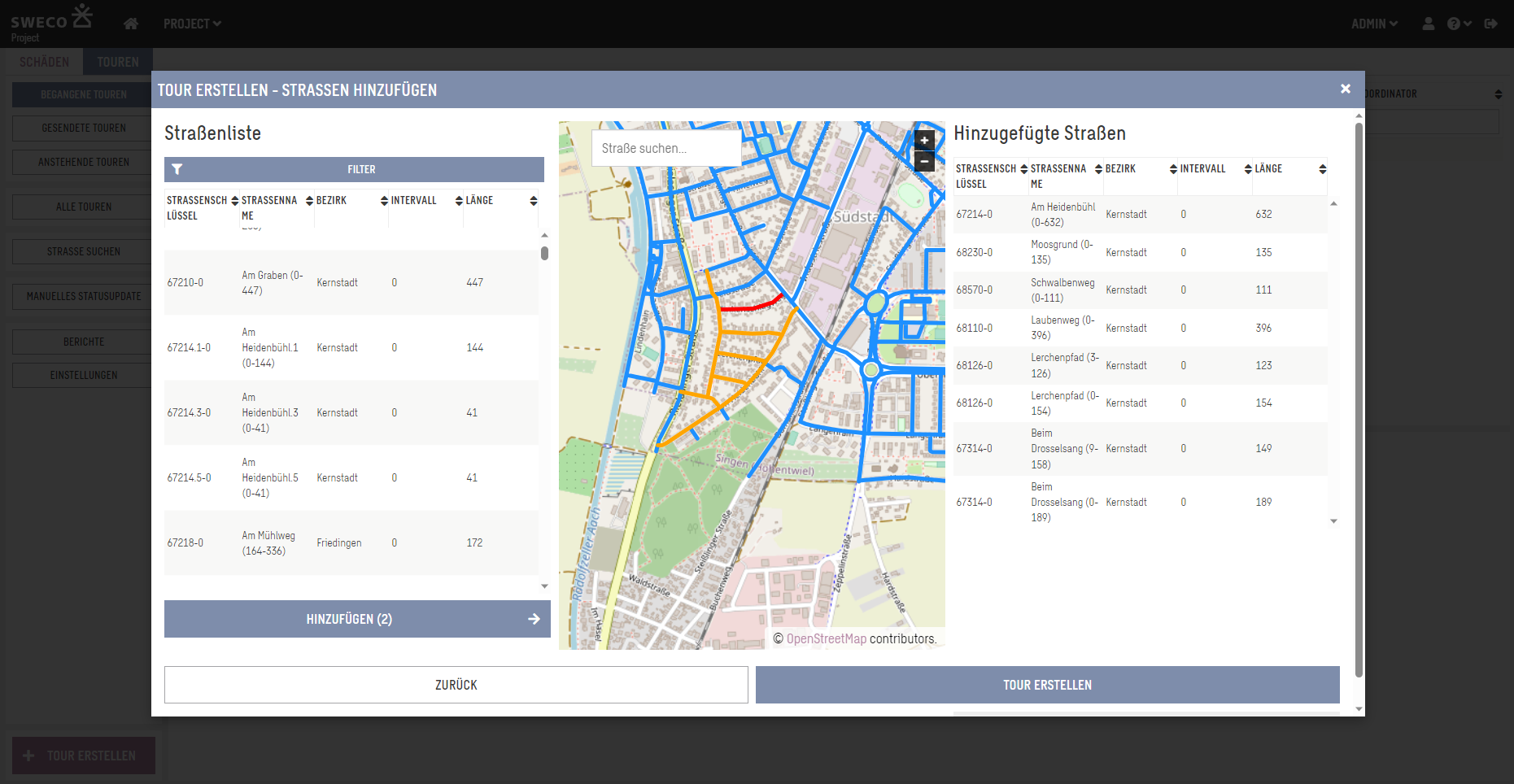1514x784 pixels.
Task: Click the home icon in top bar
Action: (131, 24)
